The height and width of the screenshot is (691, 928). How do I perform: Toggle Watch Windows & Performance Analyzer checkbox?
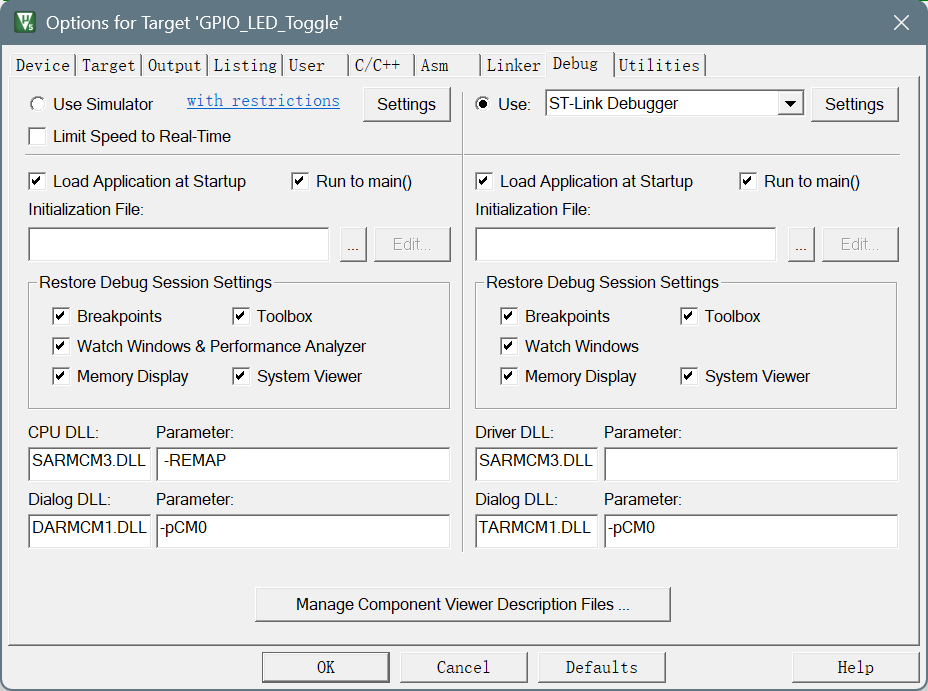(61, 346)
